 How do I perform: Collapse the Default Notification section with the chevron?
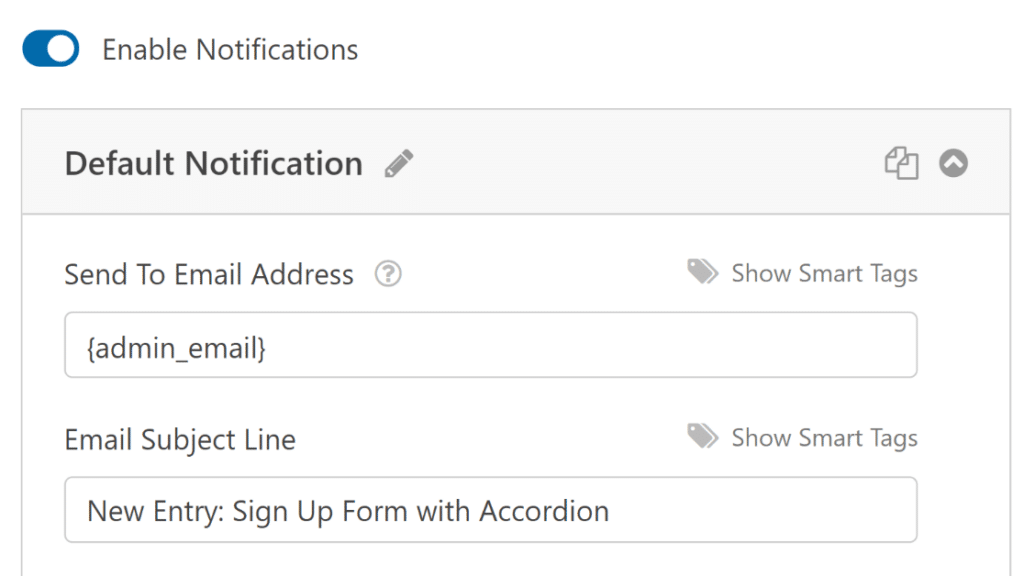tap(952, 163)
